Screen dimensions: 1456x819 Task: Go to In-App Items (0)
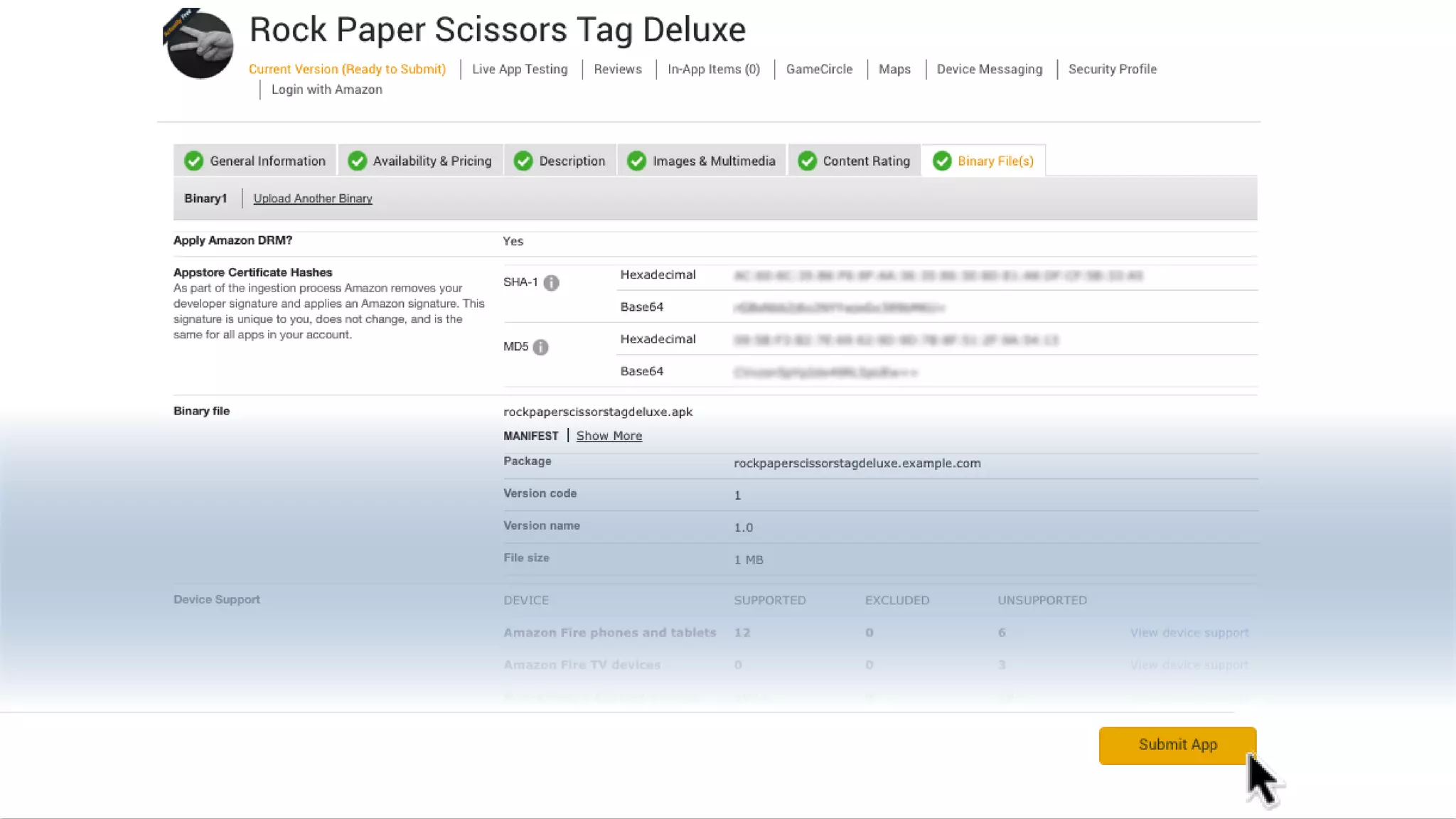point(713,70)
